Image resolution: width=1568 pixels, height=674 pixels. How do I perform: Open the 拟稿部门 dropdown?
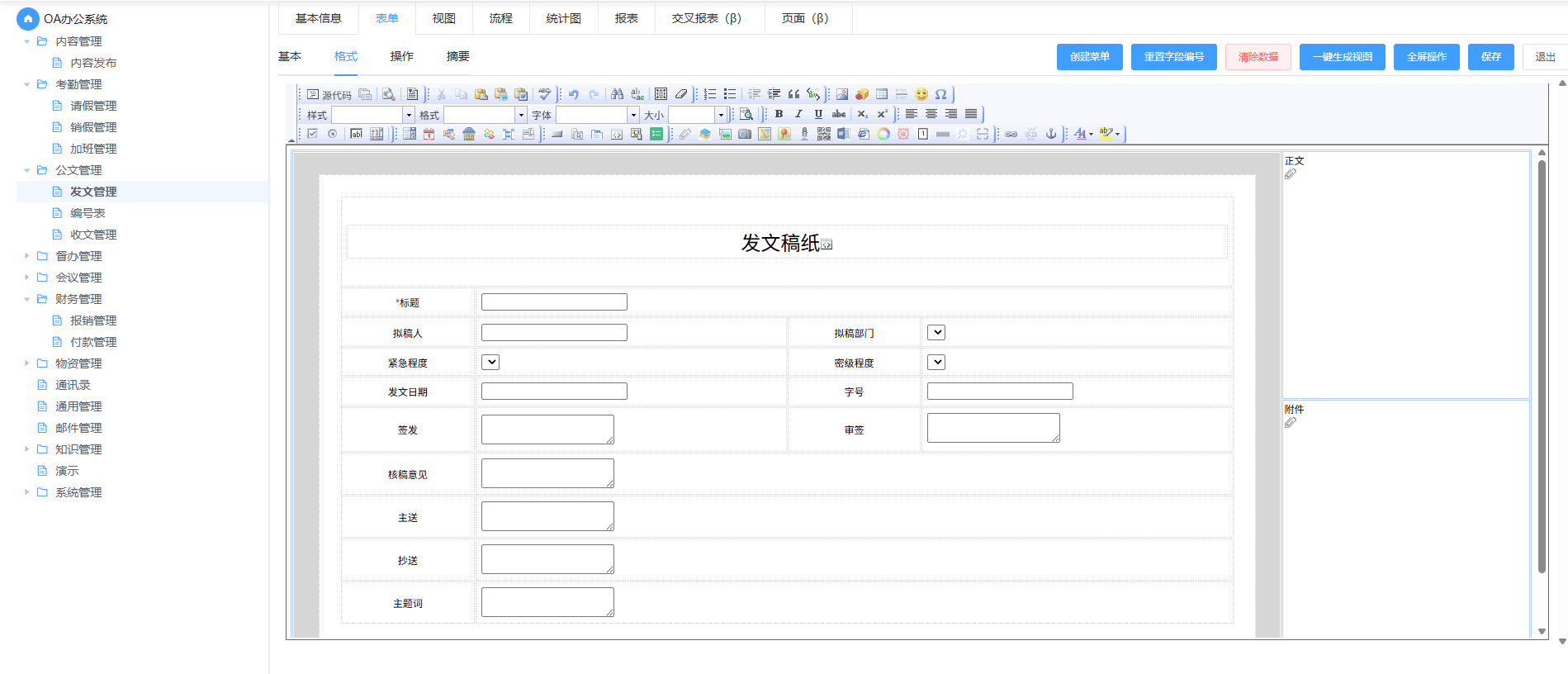click(936, 332)
